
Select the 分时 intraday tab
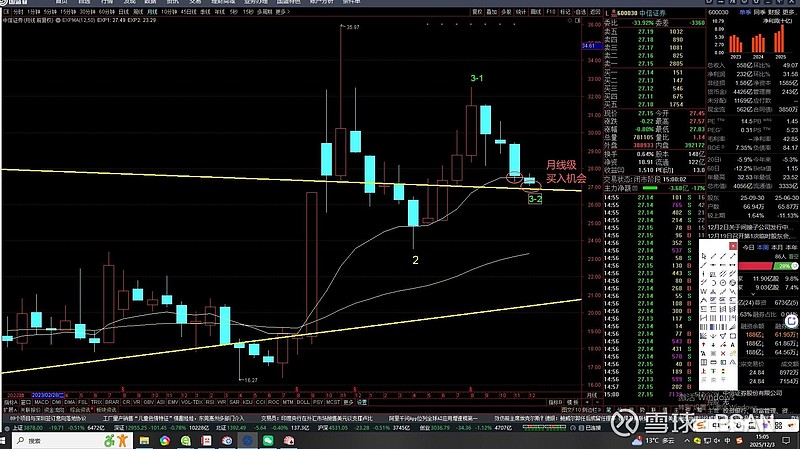click(18, 12)
